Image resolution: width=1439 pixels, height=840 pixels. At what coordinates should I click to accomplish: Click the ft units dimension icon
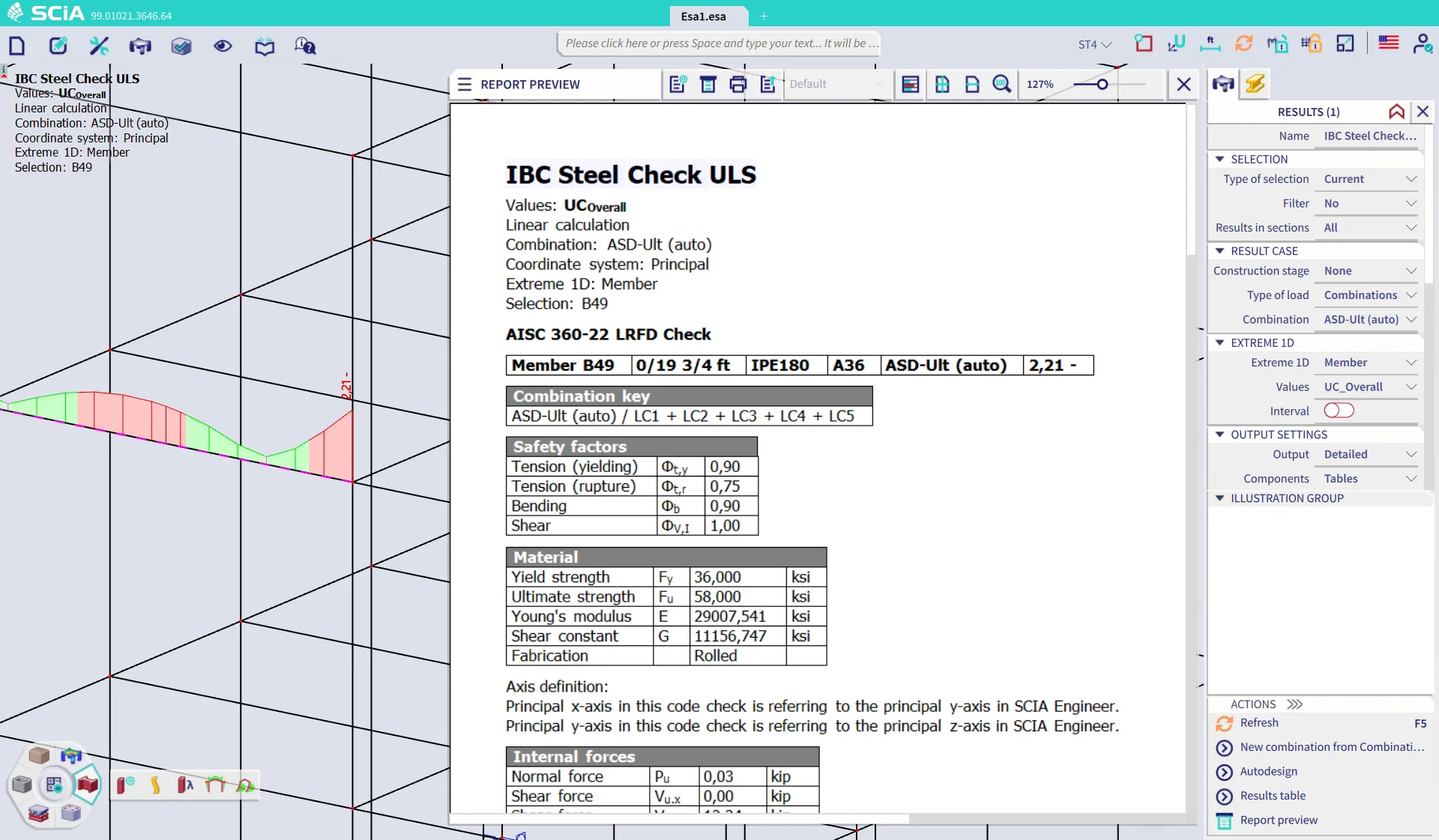tap(1210, 43)
